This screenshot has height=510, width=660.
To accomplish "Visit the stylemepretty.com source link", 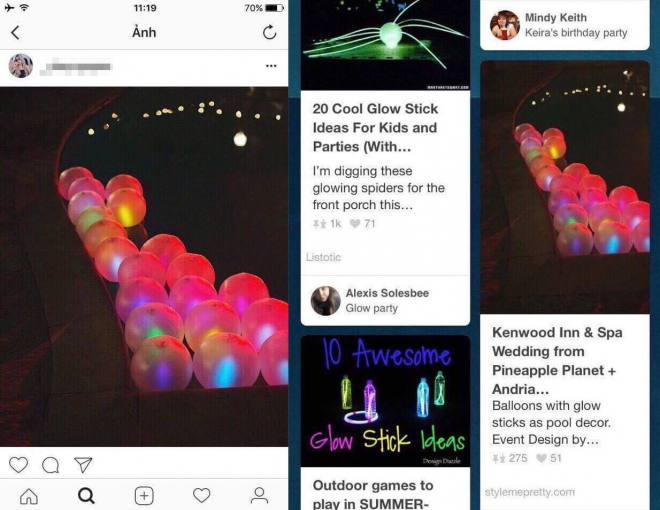I will (530, 492).
